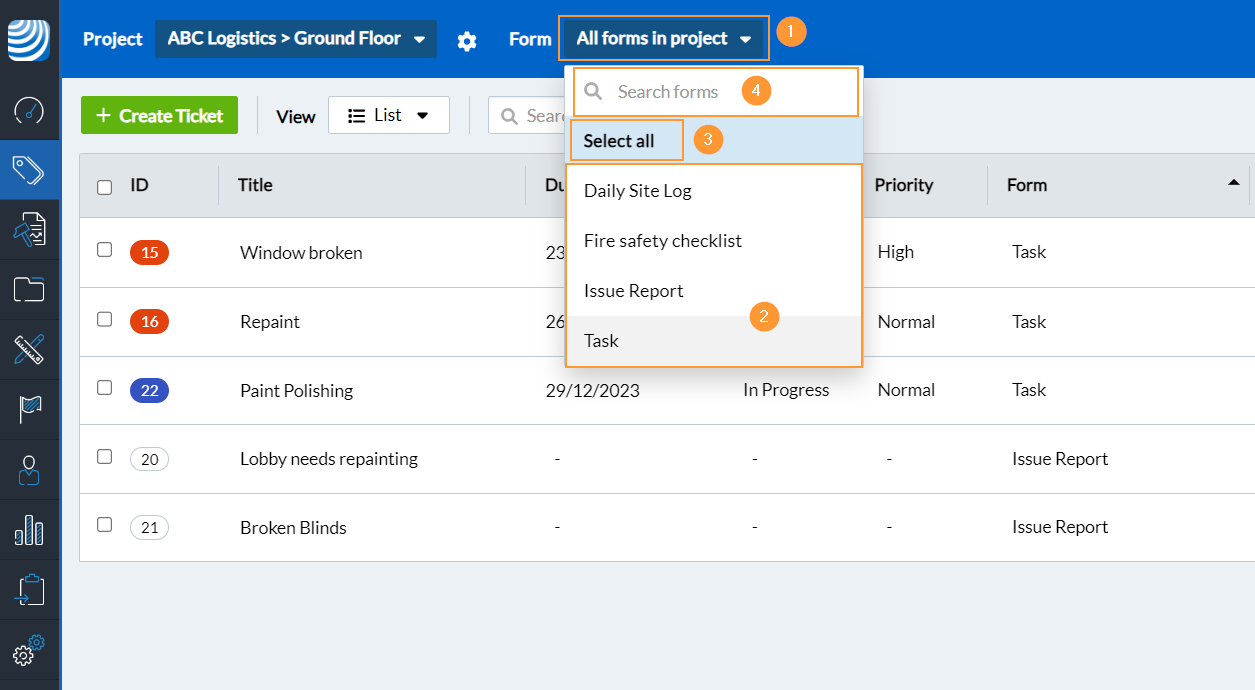Screen dimensions: 1255x690
Task: Open the dashboard gauge icon in sidebar
Action: click(x=29, y=110)
